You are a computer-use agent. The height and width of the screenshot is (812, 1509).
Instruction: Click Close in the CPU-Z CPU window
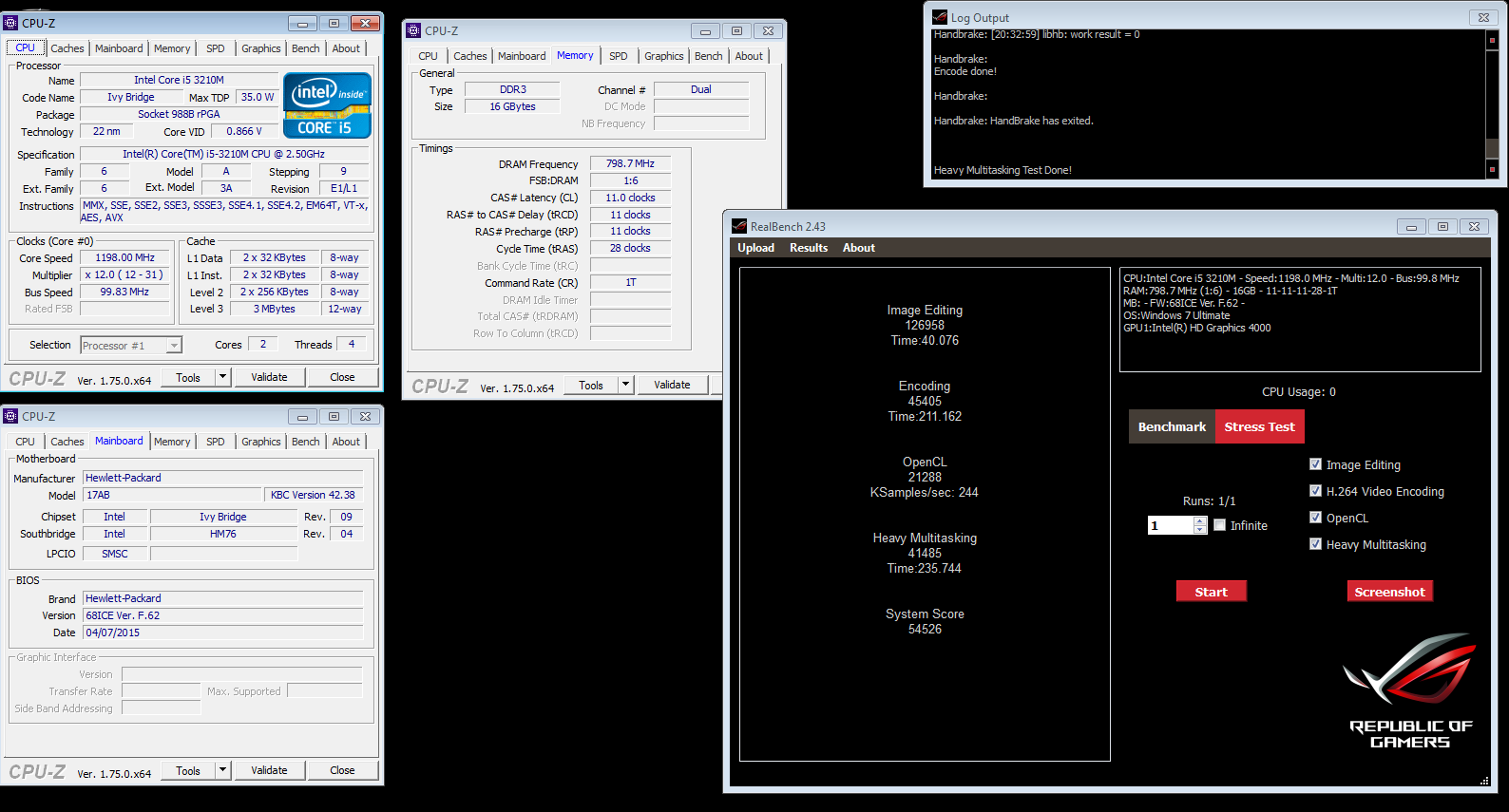(342, 377)
